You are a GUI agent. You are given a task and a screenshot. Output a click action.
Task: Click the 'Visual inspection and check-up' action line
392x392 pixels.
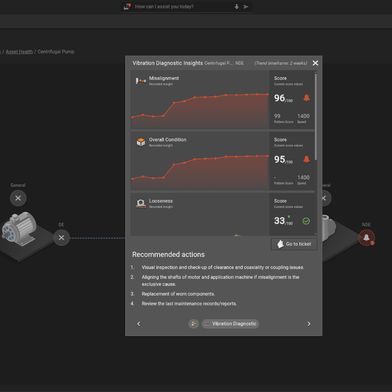[x=223, y=267]
